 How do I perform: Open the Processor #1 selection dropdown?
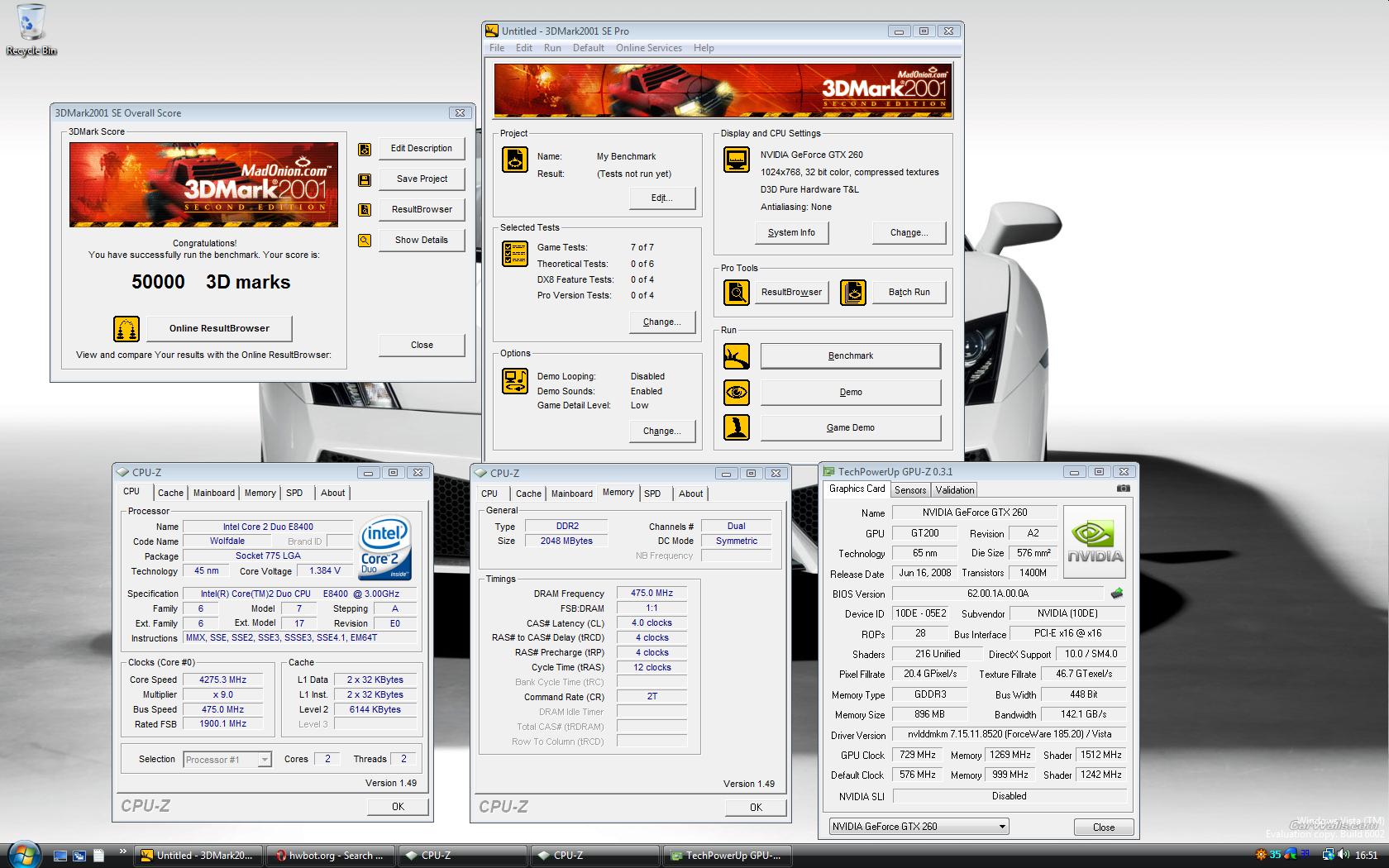point(227,760)
